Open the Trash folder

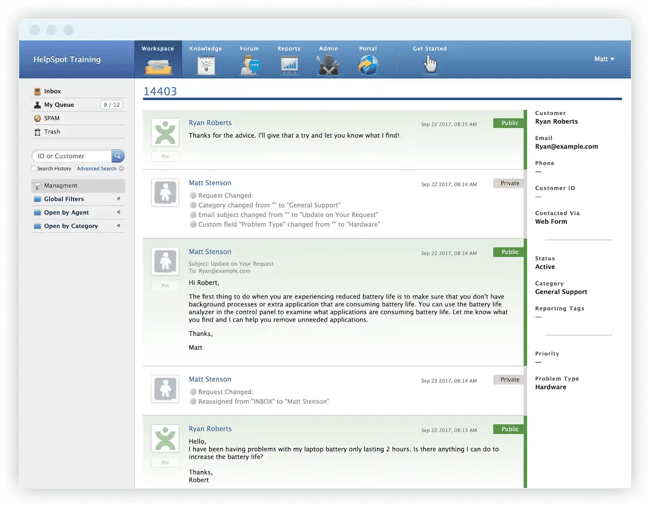(x=52, y=132)
